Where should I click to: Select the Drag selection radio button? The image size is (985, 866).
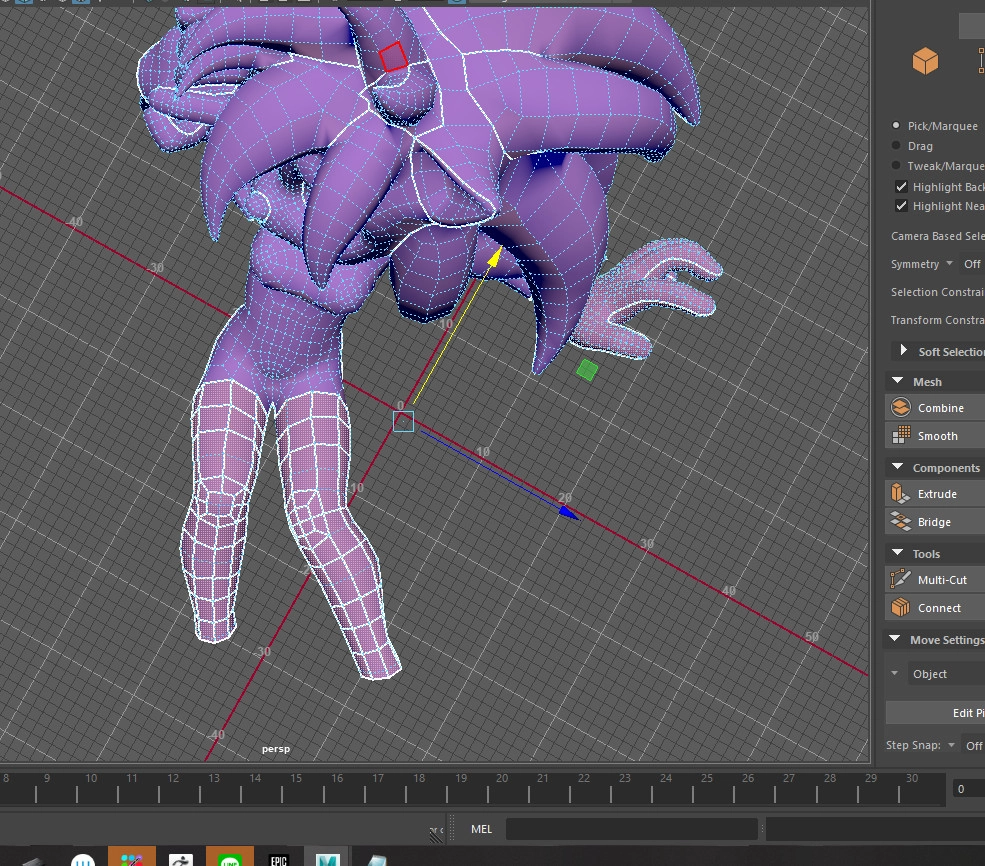pos(896,146)
